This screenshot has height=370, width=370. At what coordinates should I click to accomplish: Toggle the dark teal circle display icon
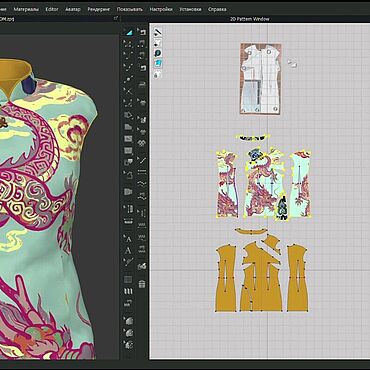158,53
